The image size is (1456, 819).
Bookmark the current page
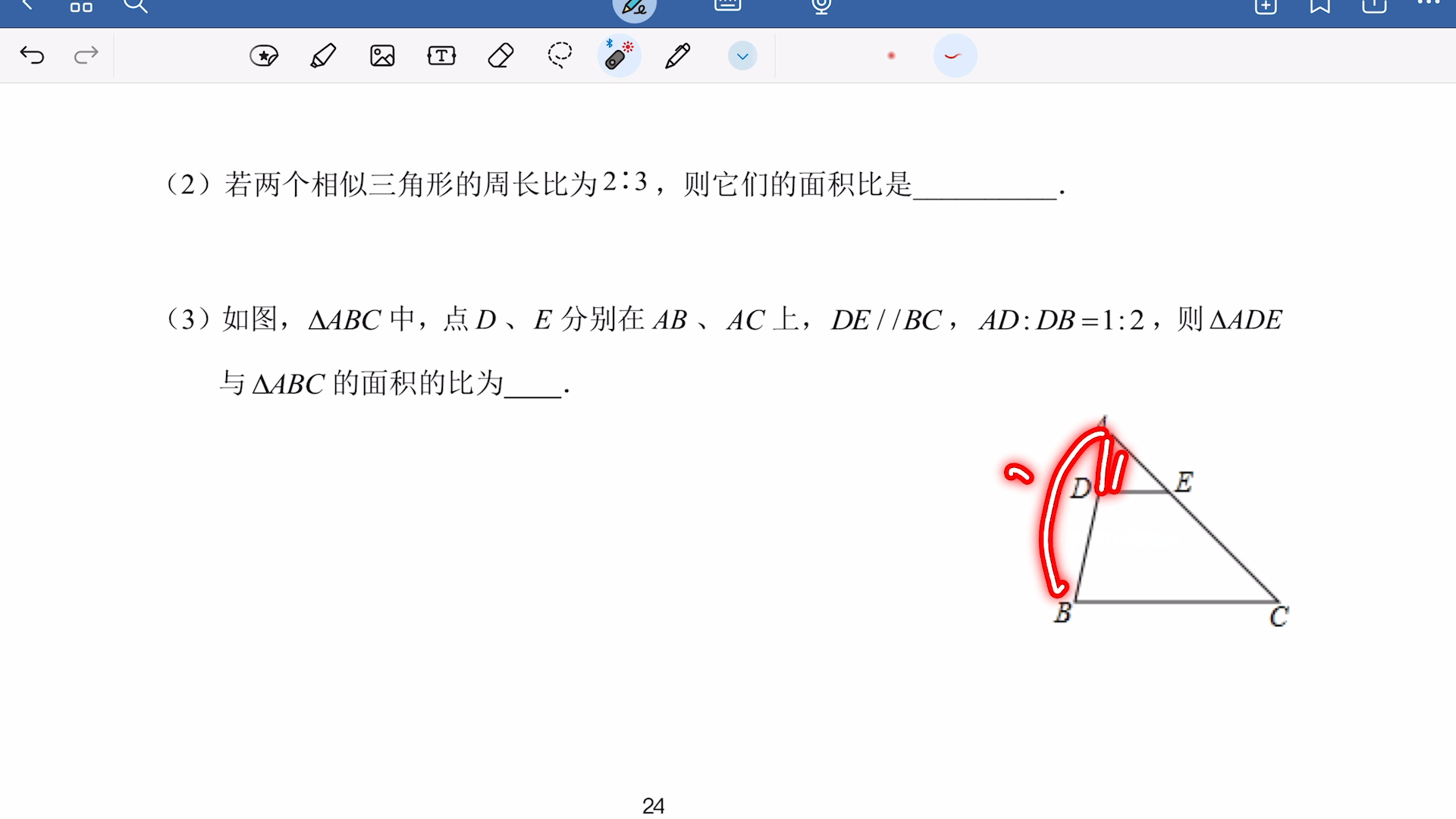pos(1319,6)
